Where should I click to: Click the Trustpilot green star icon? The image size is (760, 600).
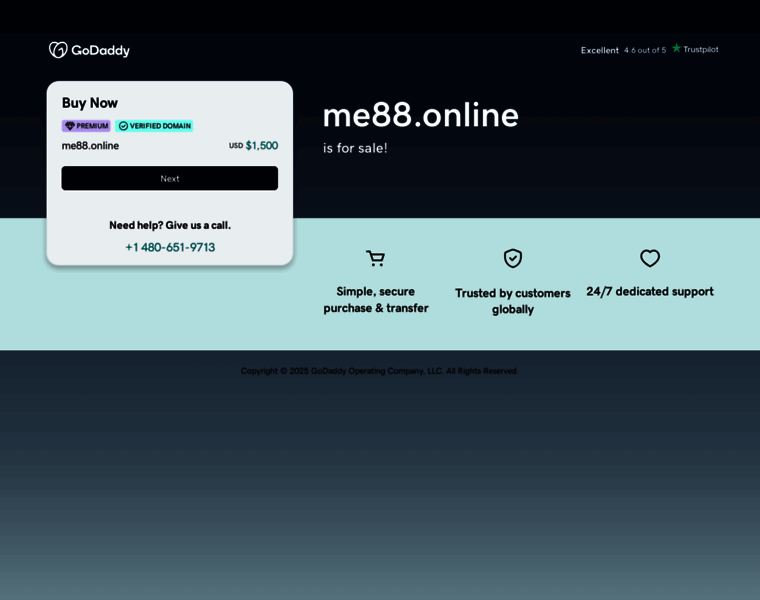(x=676, y=48)
